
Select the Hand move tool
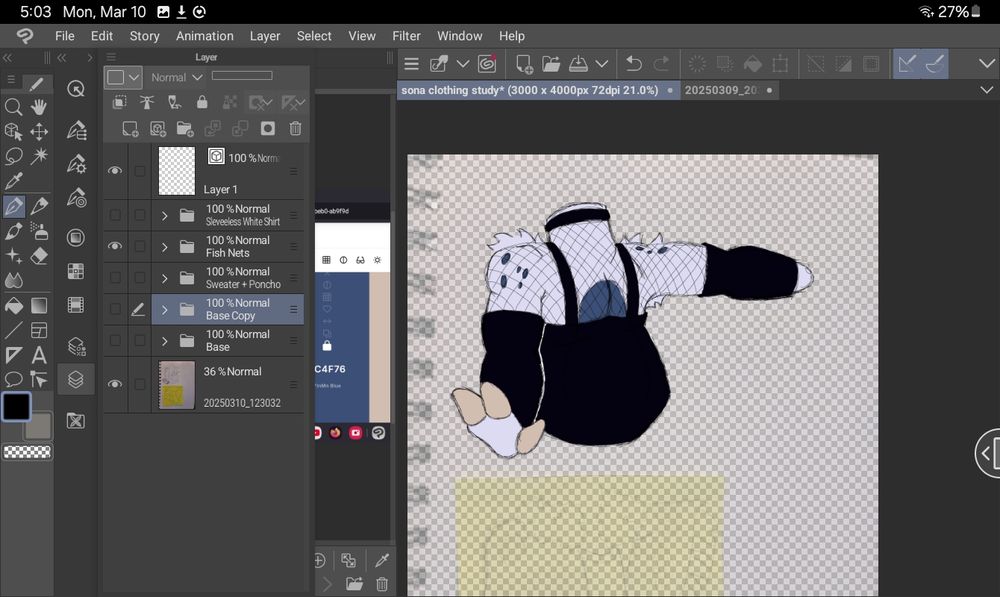[x=39, y=107]
